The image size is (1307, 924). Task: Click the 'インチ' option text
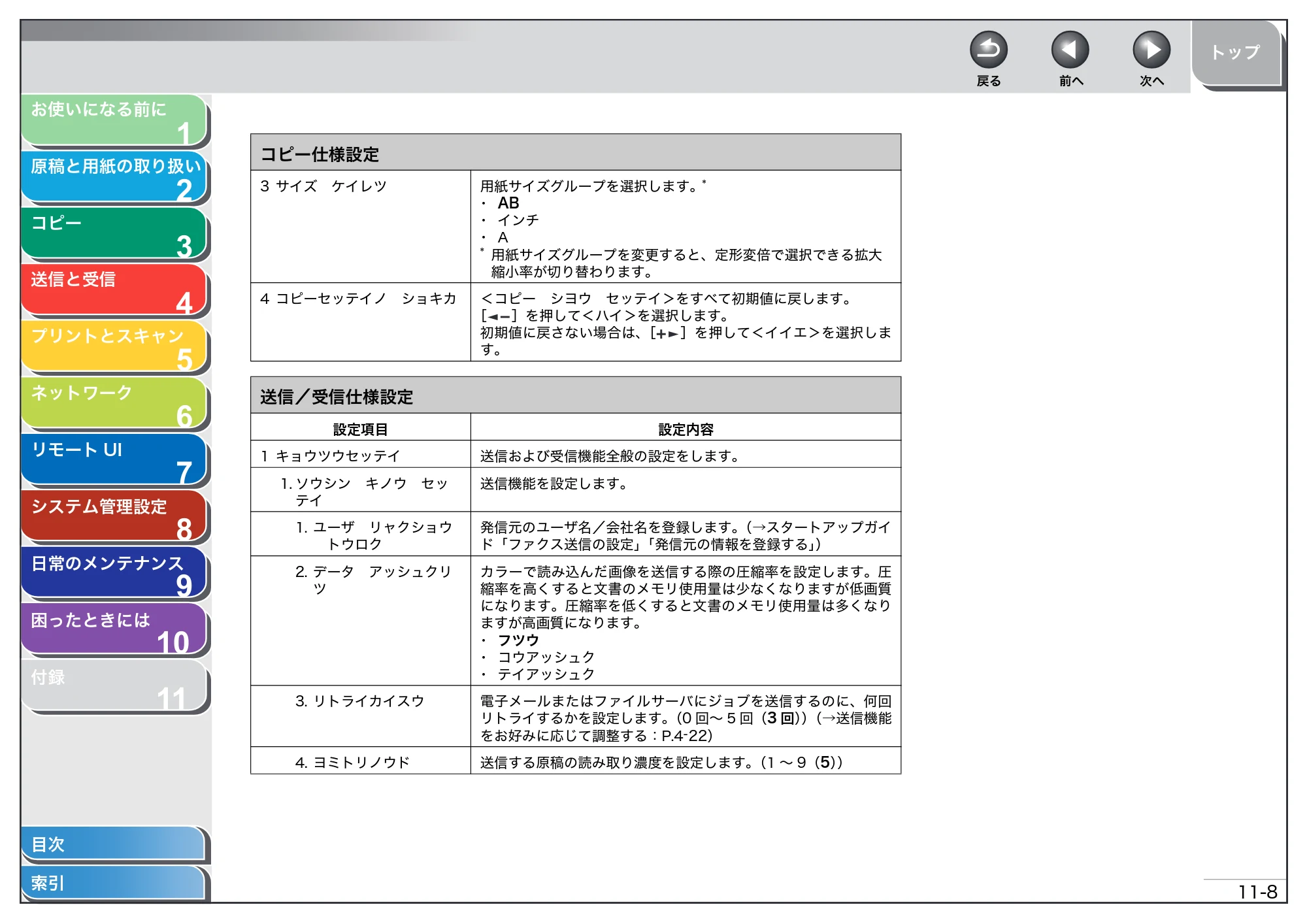[x=518, y=220]
